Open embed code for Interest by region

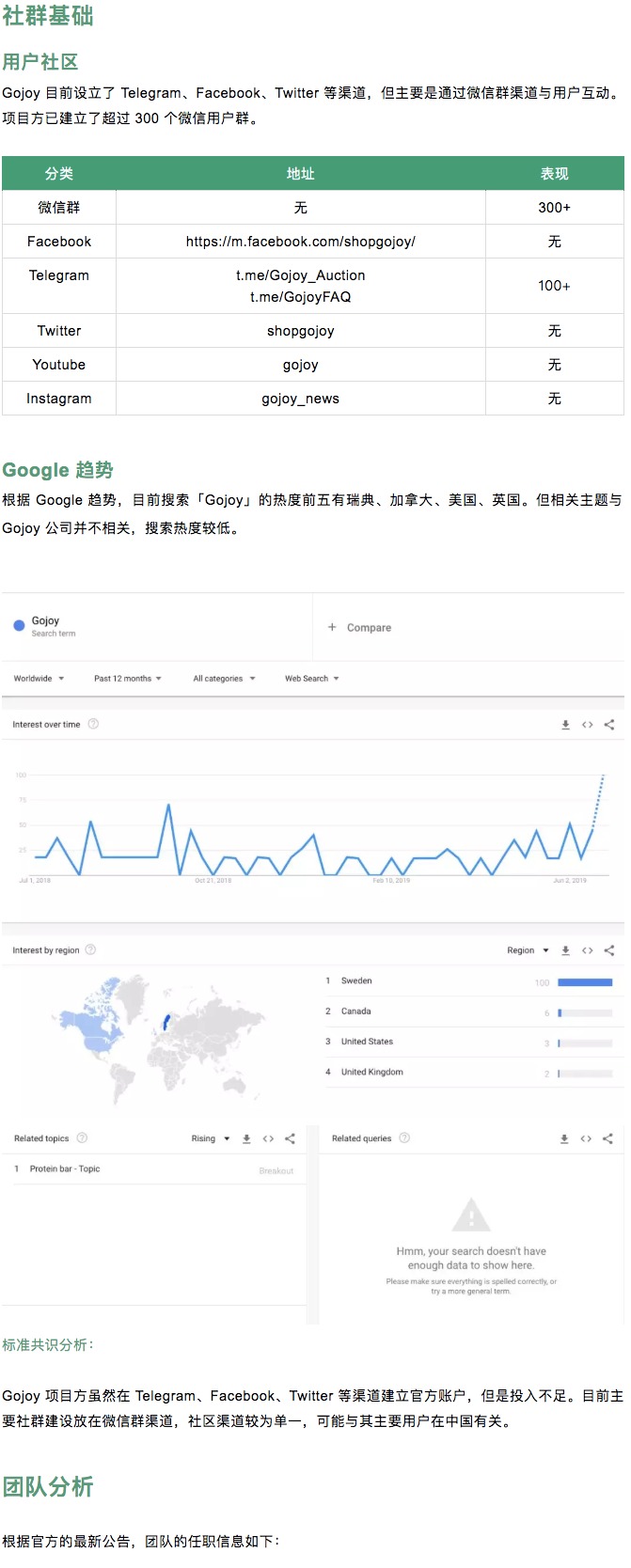point(587,950)
